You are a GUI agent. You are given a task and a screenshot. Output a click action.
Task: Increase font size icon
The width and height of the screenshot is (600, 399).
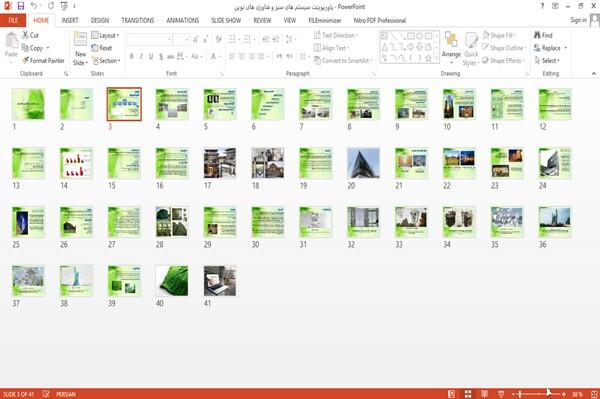point(196,39)
